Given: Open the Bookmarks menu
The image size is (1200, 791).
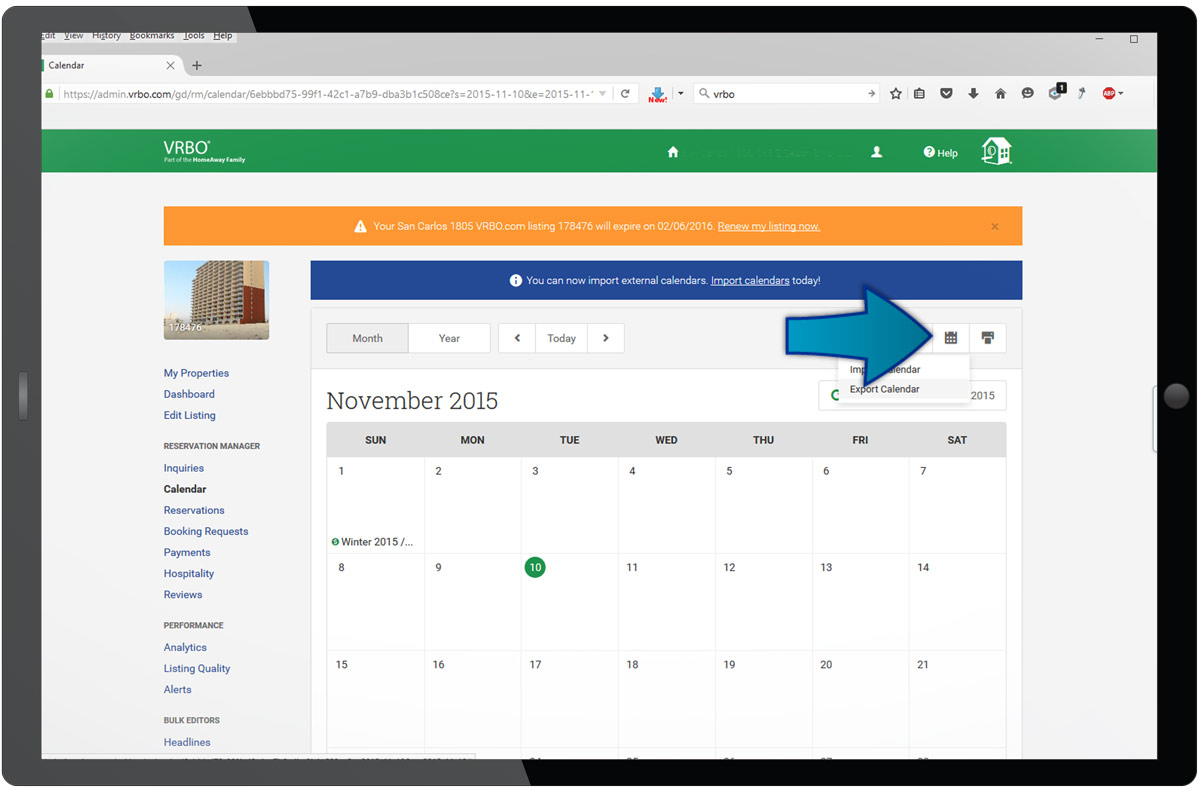Looking at the screenshot, I should [x=152, y=36].
